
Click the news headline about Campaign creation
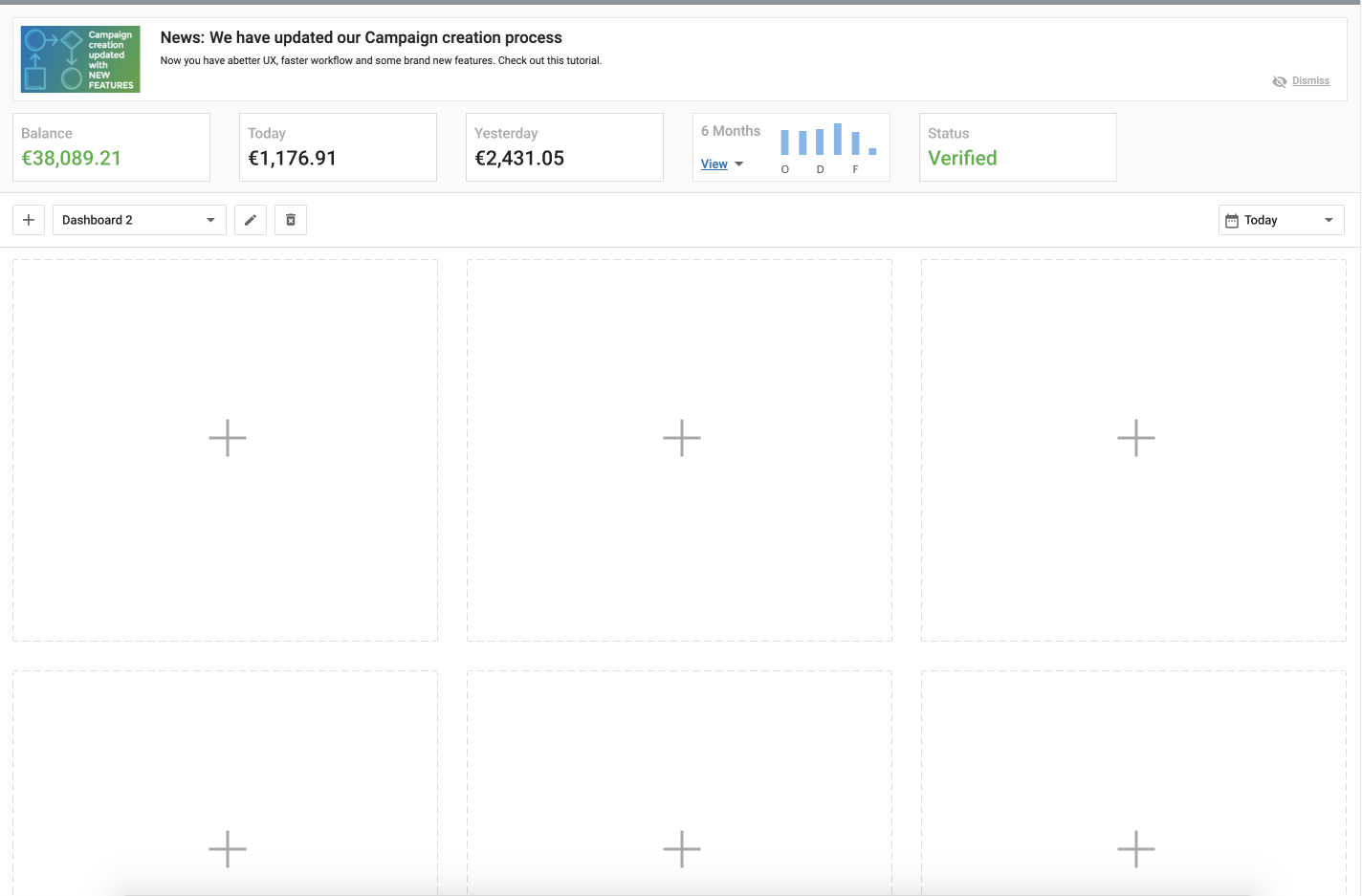361,37
